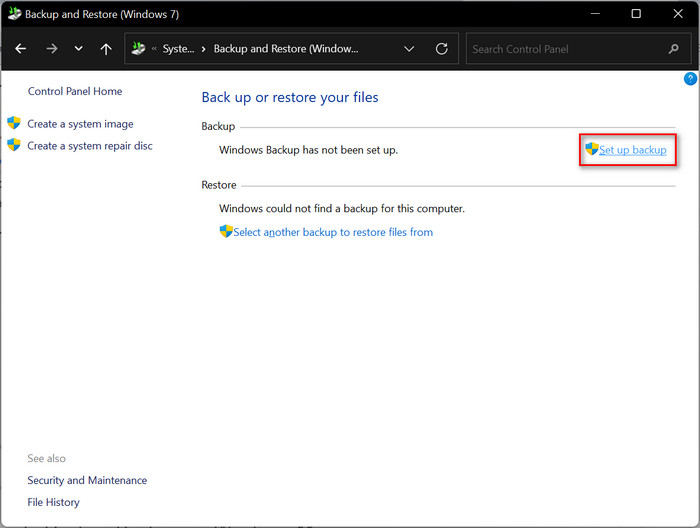The height and width of the screenshot is (528, 700).
Task: Click the Set up backup link
Action: [x=633, y=150]
